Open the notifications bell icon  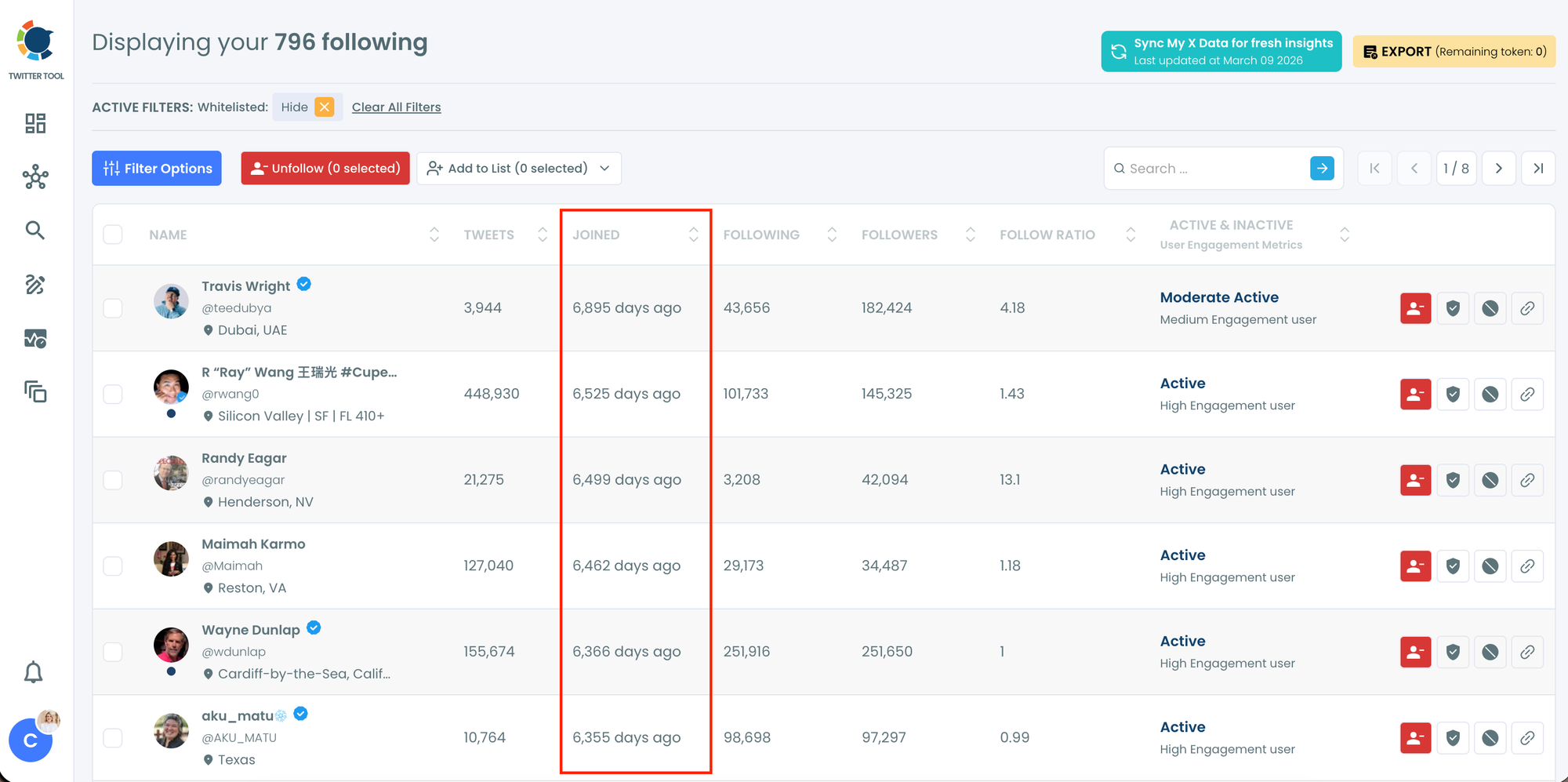(x=34, y=672)
